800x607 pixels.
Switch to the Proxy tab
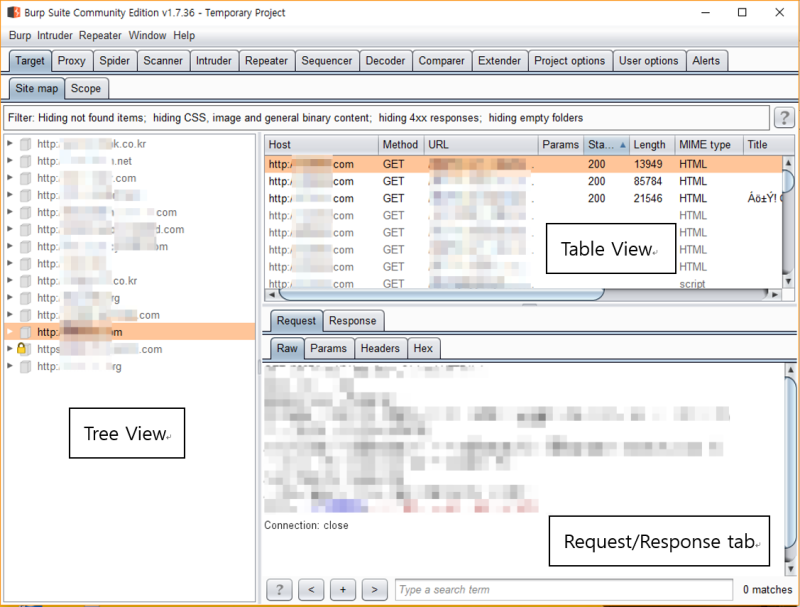[71, 60]
